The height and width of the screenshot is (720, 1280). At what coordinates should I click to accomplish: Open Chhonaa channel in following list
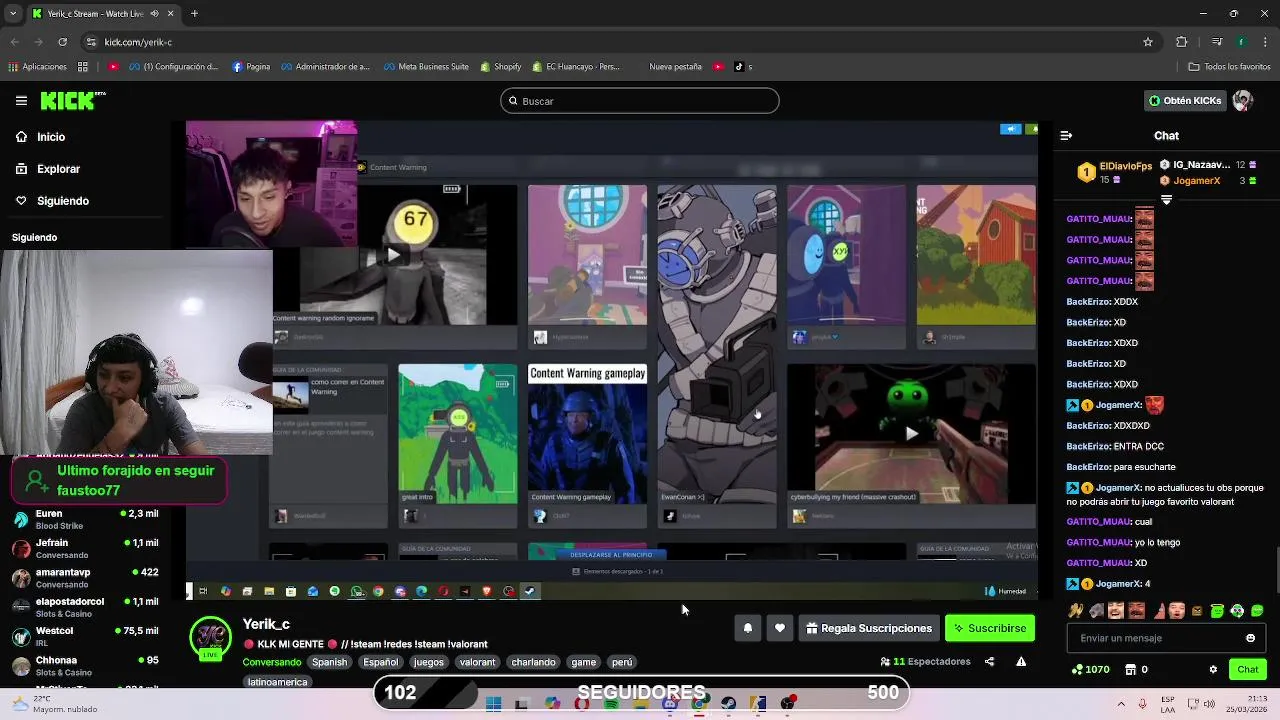[85, 666]
